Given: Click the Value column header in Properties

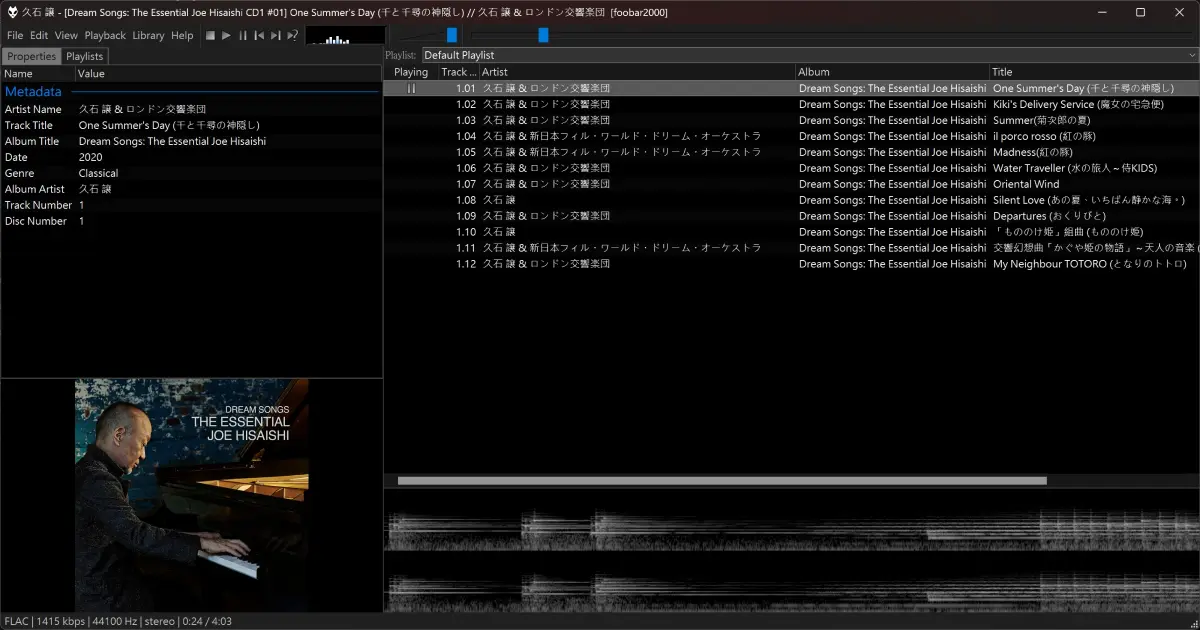Looking at the screenshot, I should [229, 73].
